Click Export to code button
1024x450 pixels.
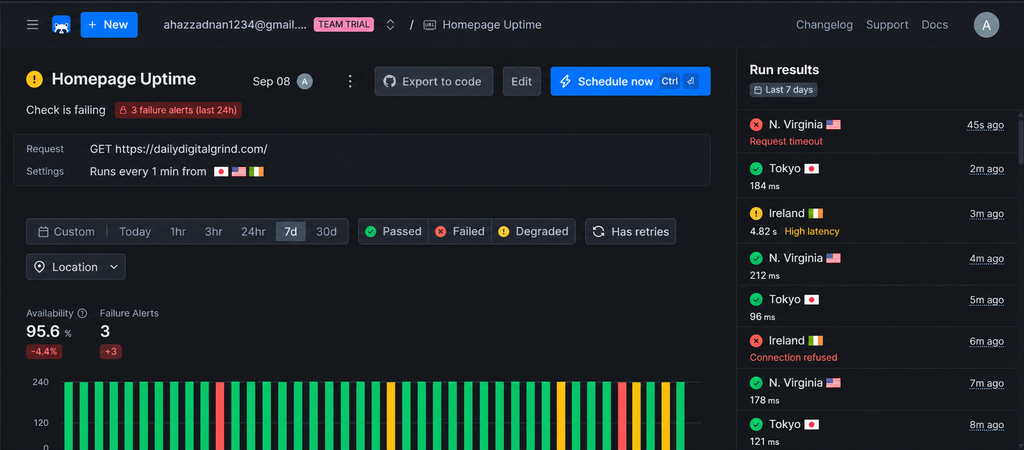pyautogui.click(x=434, y=81)
